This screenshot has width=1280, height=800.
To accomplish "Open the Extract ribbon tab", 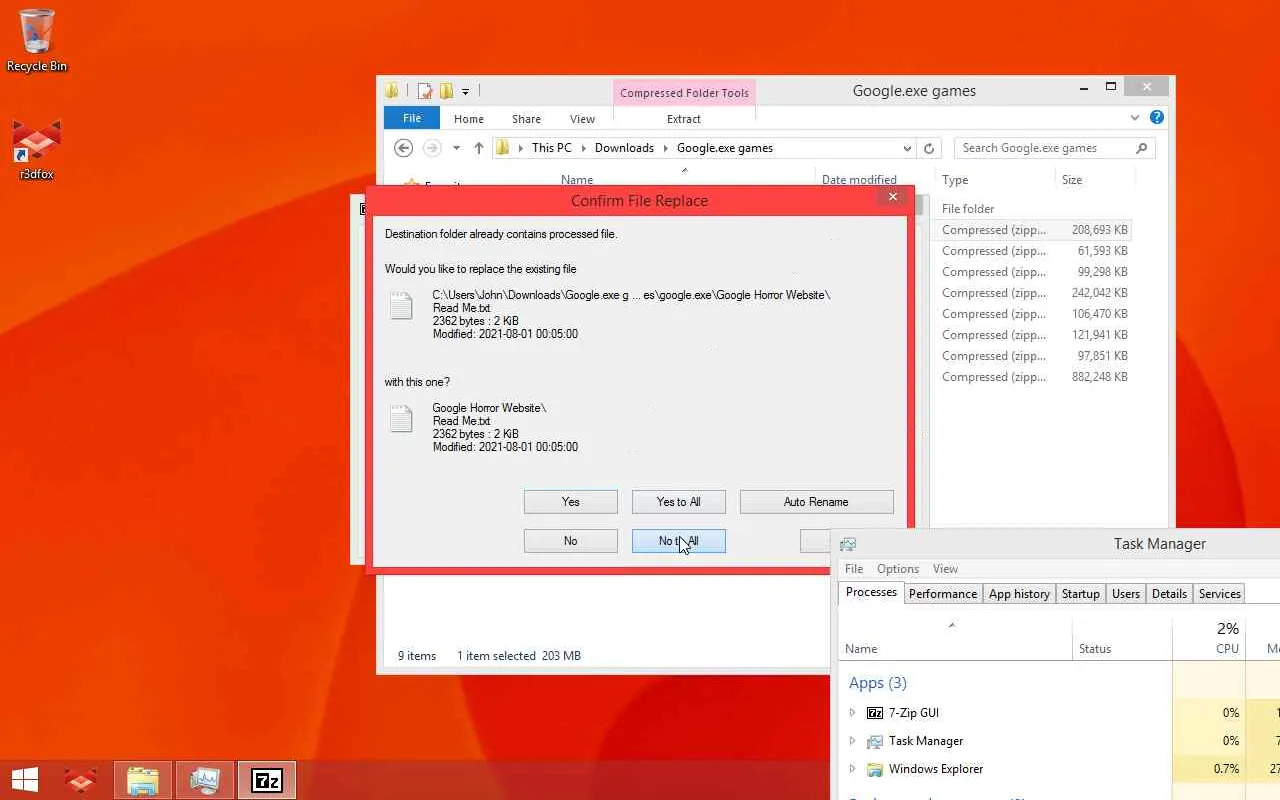I will (x=684, y=119).
